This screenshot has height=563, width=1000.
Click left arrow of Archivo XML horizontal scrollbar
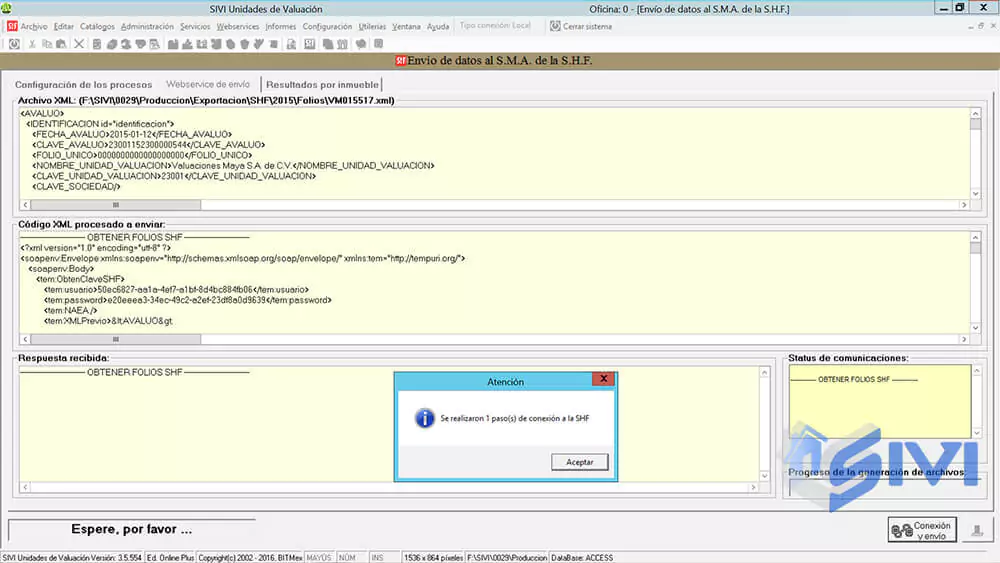tap(25, 205)
